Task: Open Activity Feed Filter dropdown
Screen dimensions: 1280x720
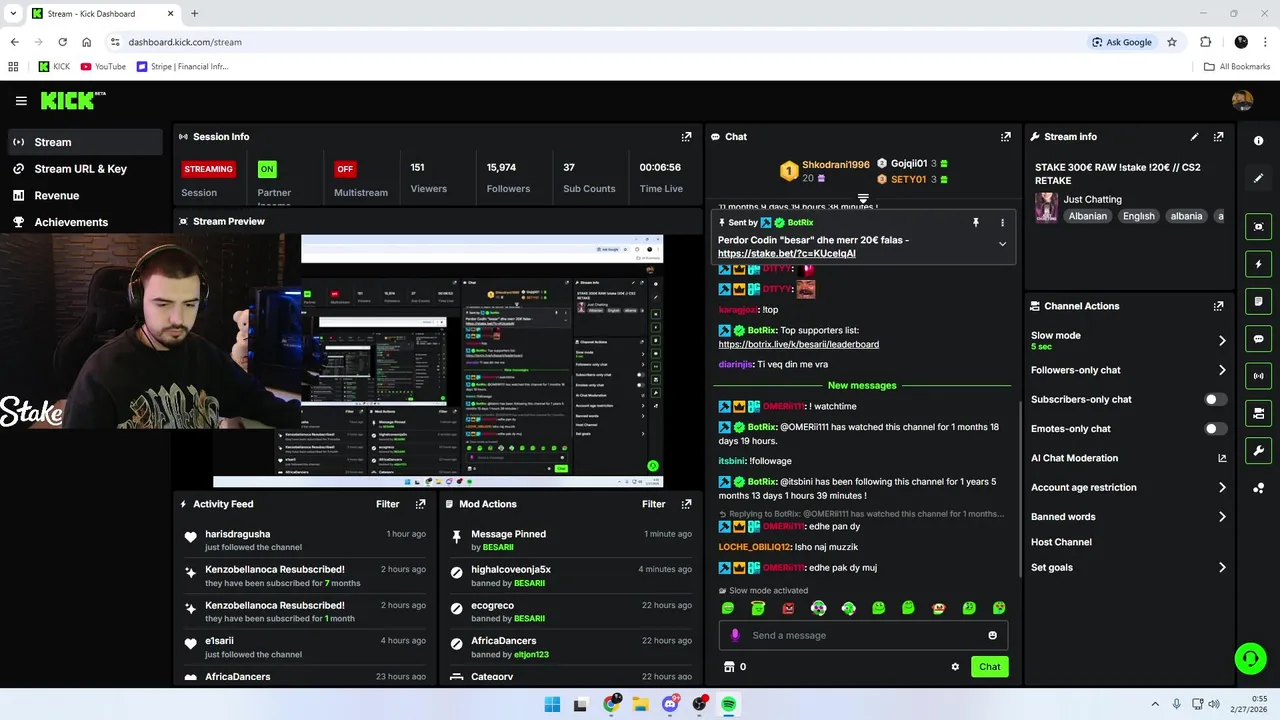Action: (387, 504)
